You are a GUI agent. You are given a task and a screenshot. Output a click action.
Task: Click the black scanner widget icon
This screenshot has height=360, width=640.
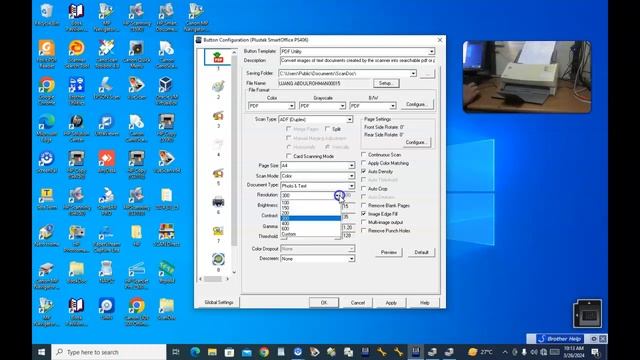pos(587,313)
